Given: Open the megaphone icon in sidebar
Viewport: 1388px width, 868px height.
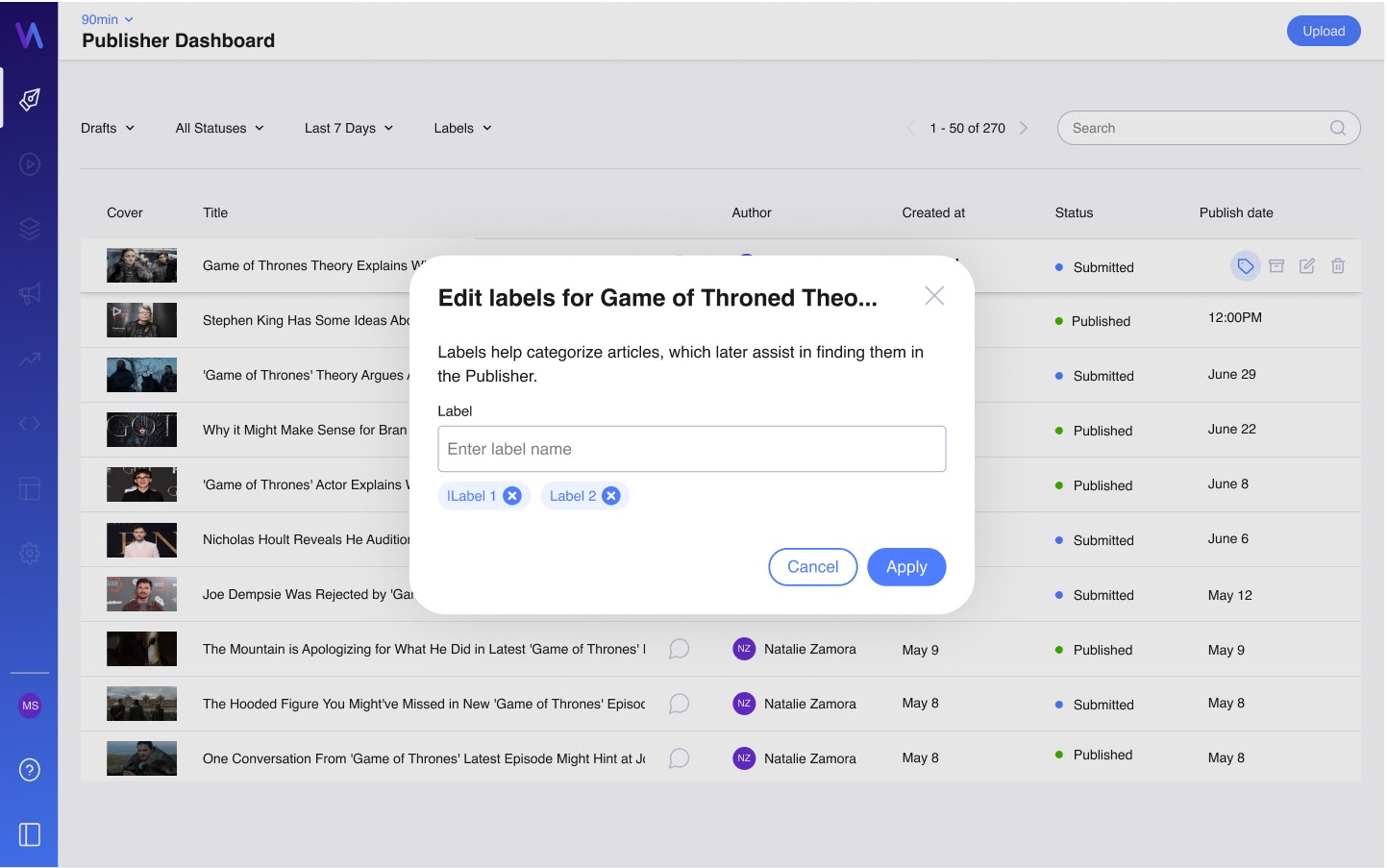Looking at the screenshot, I should tap(30, 294).
